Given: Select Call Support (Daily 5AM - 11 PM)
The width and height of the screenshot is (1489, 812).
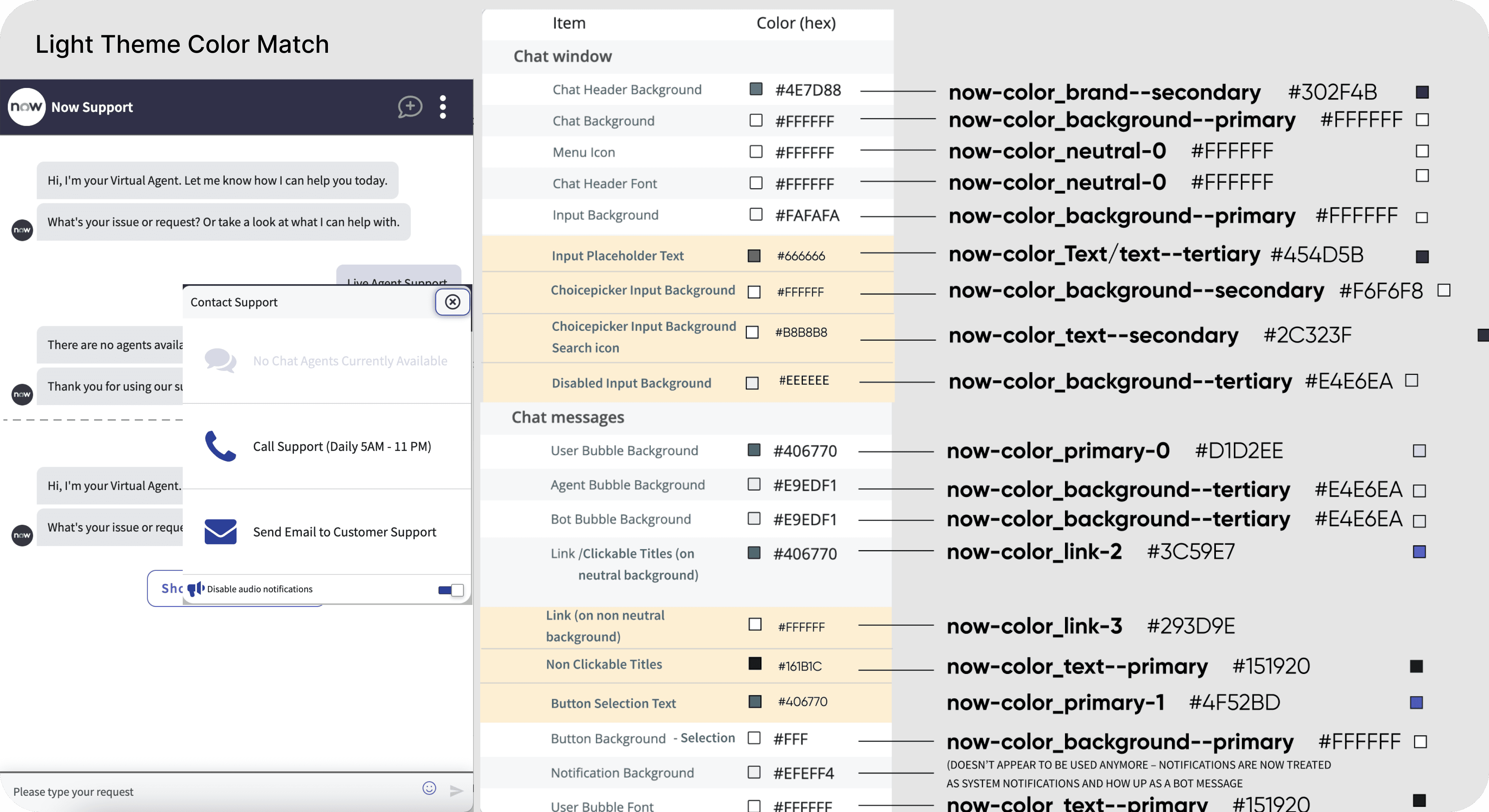Looking at the screenshot, I should (x=341, y=446).
